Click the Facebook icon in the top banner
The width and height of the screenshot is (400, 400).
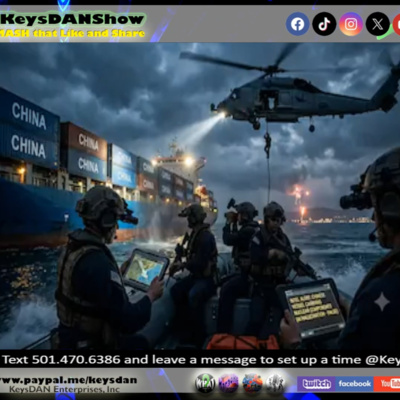point(297,24)
